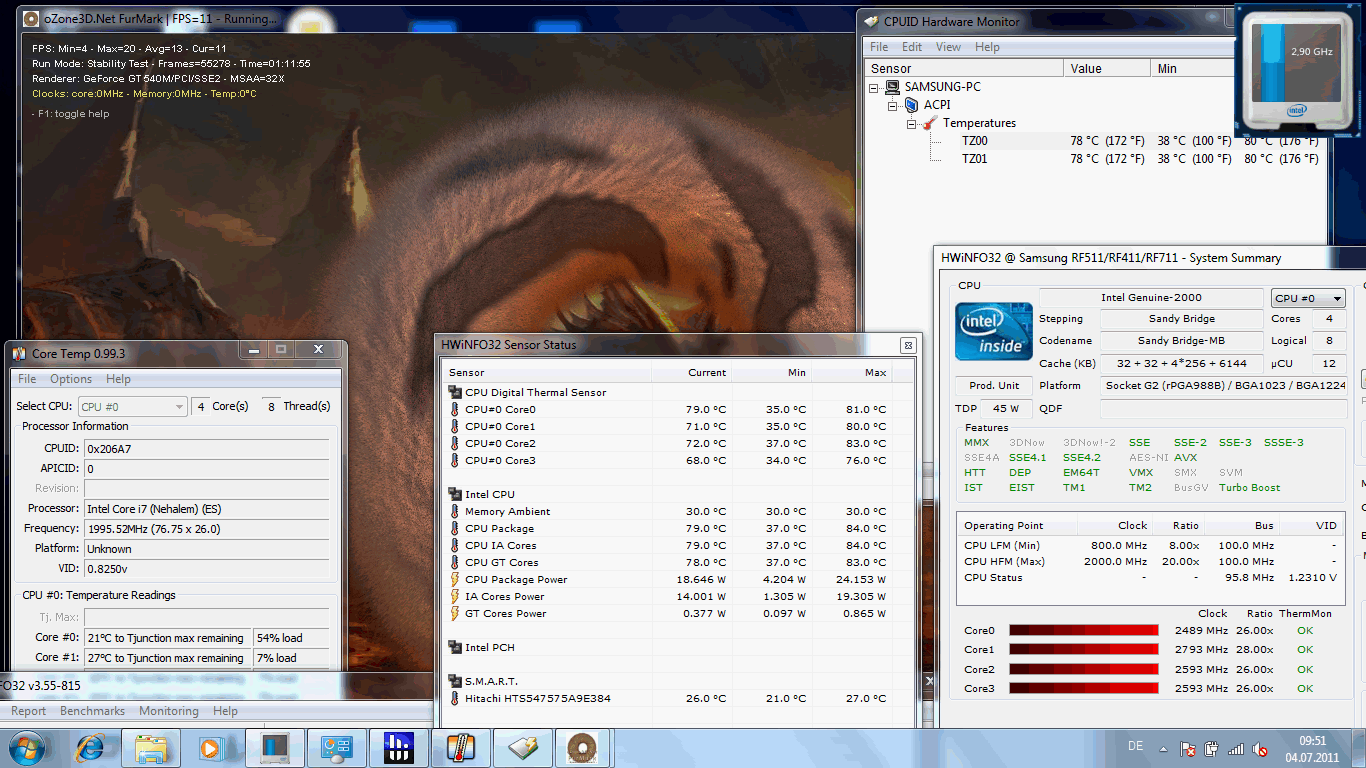This screenshot has width=1366, height=768.
Task: Click the Value column header in Hardware Monitor
Action: coord(1107,68)
